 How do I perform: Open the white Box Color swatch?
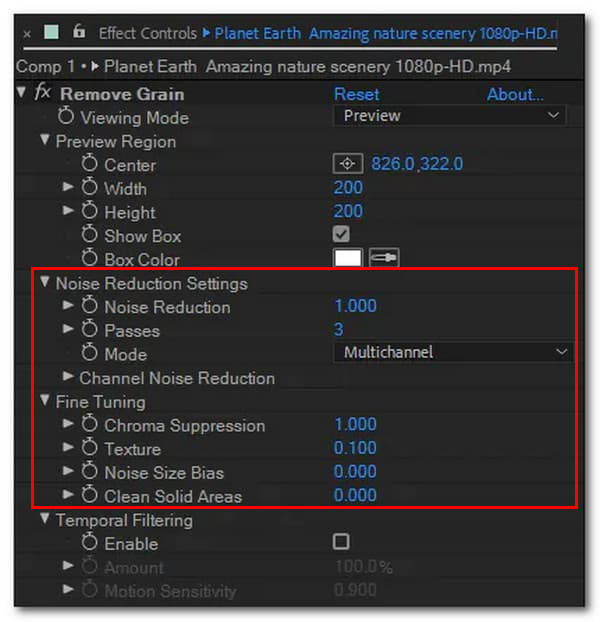coord(348,258)
